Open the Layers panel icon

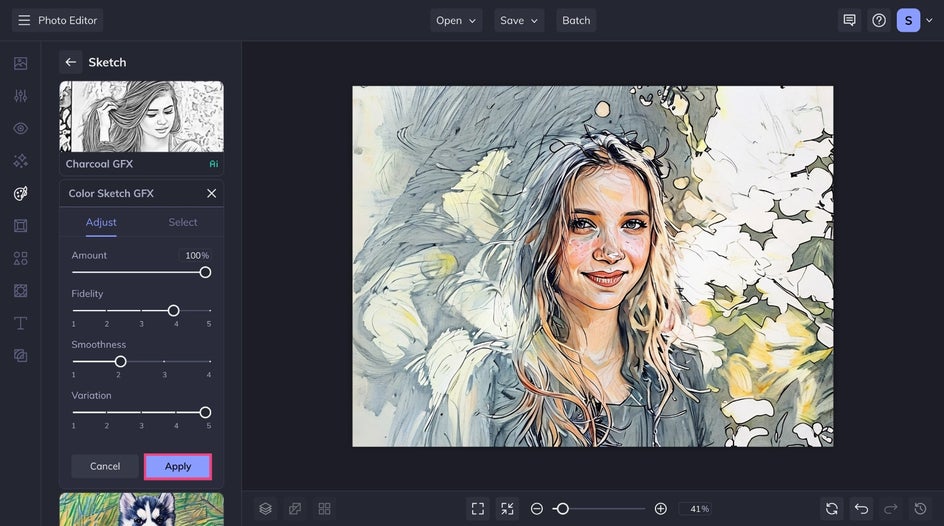266,509
